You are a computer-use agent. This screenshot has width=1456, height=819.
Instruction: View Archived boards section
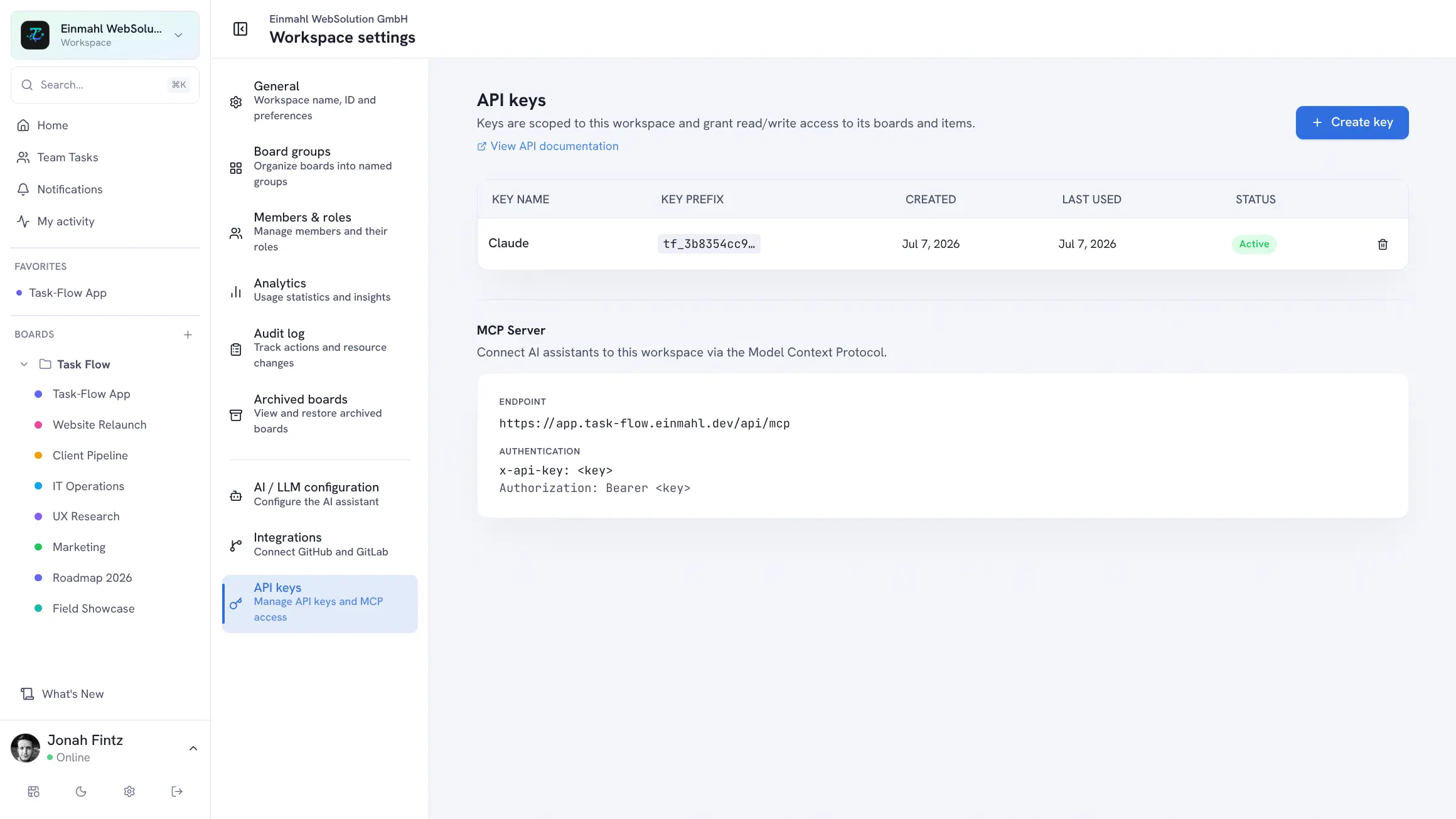(x=319, y=414)
